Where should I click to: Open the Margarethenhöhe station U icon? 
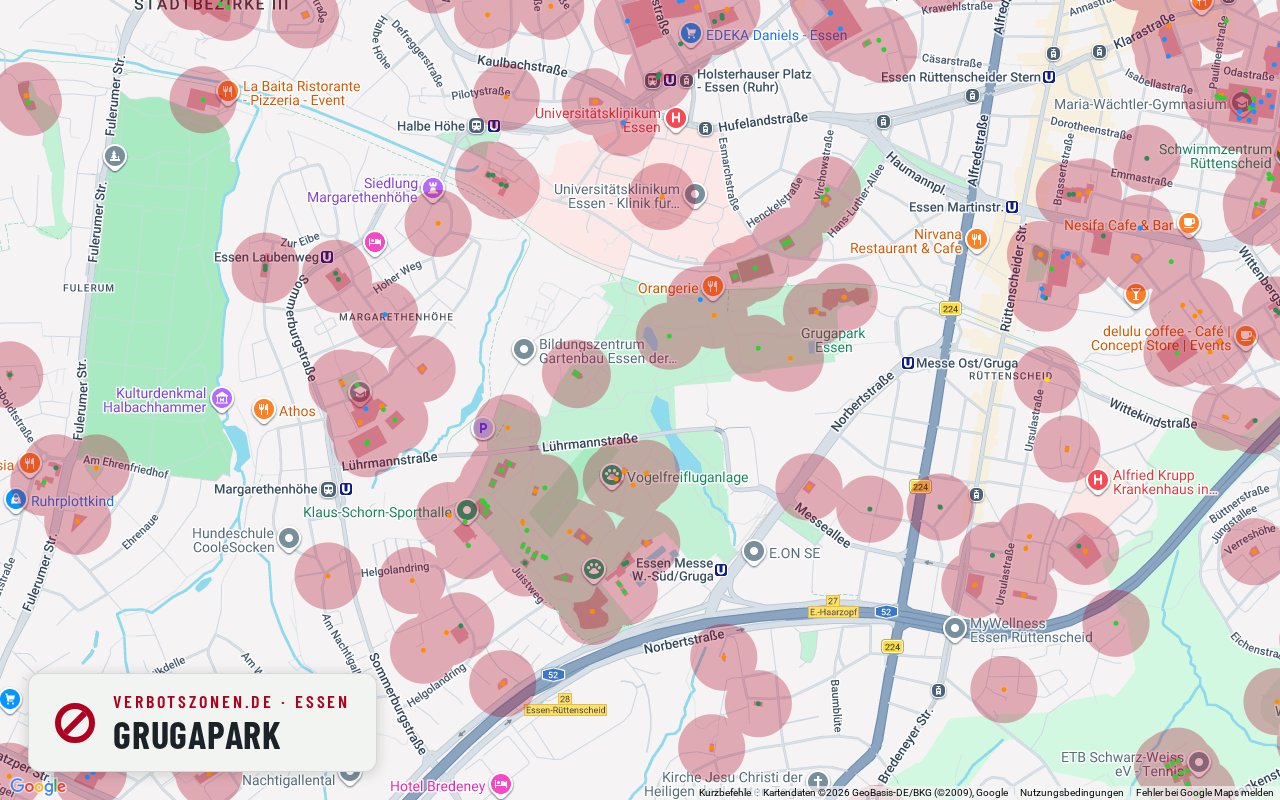[346, 489]
